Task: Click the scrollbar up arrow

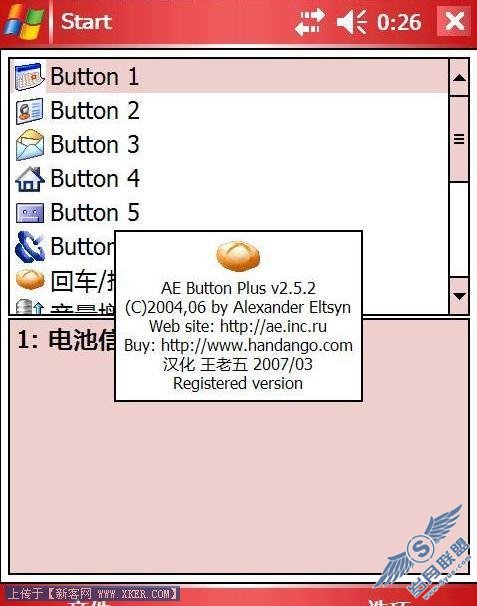Action: (459, 78)
